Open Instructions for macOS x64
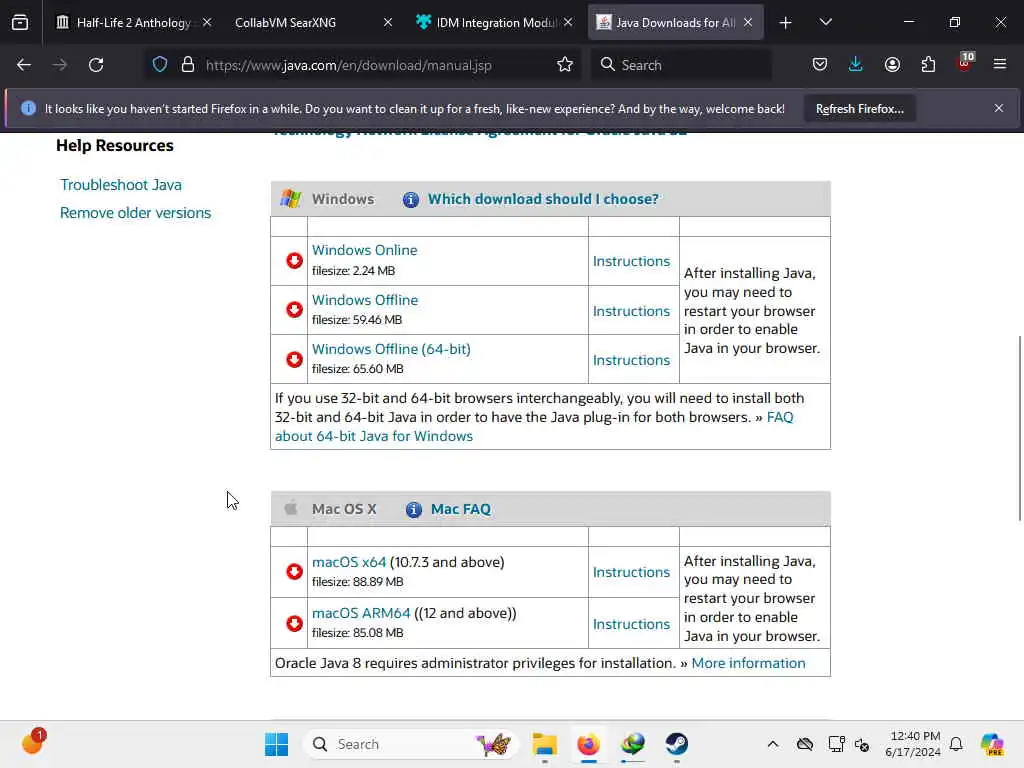1024x768 pixels. 632,572
